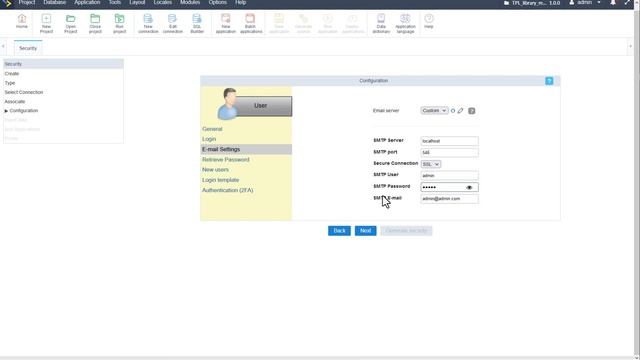Open the Email server Custom dropdown
Image resolution: width=640 pixels, height=360 pixels.
(x=434, y=111)
